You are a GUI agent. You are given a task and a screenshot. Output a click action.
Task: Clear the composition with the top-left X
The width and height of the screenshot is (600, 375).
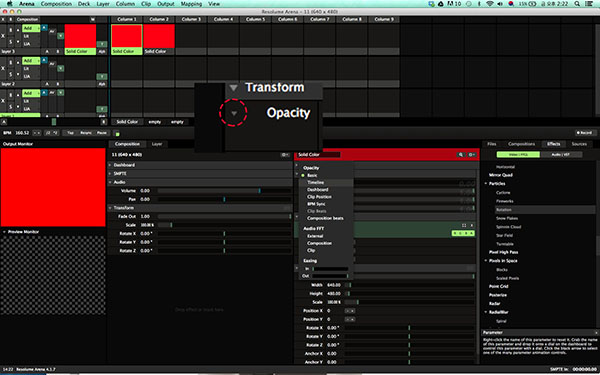(x=3, y=20)
